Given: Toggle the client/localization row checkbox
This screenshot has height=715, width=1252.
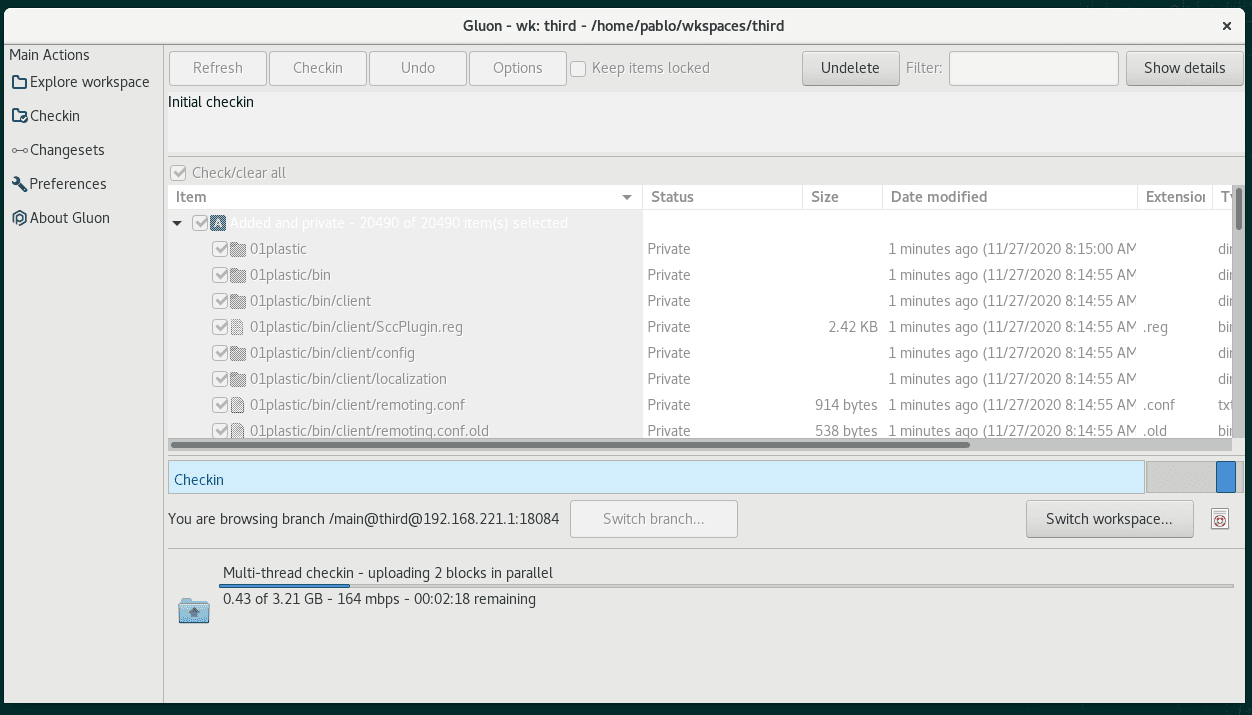Looking at the screenshot, I should [x=220, y=379].
